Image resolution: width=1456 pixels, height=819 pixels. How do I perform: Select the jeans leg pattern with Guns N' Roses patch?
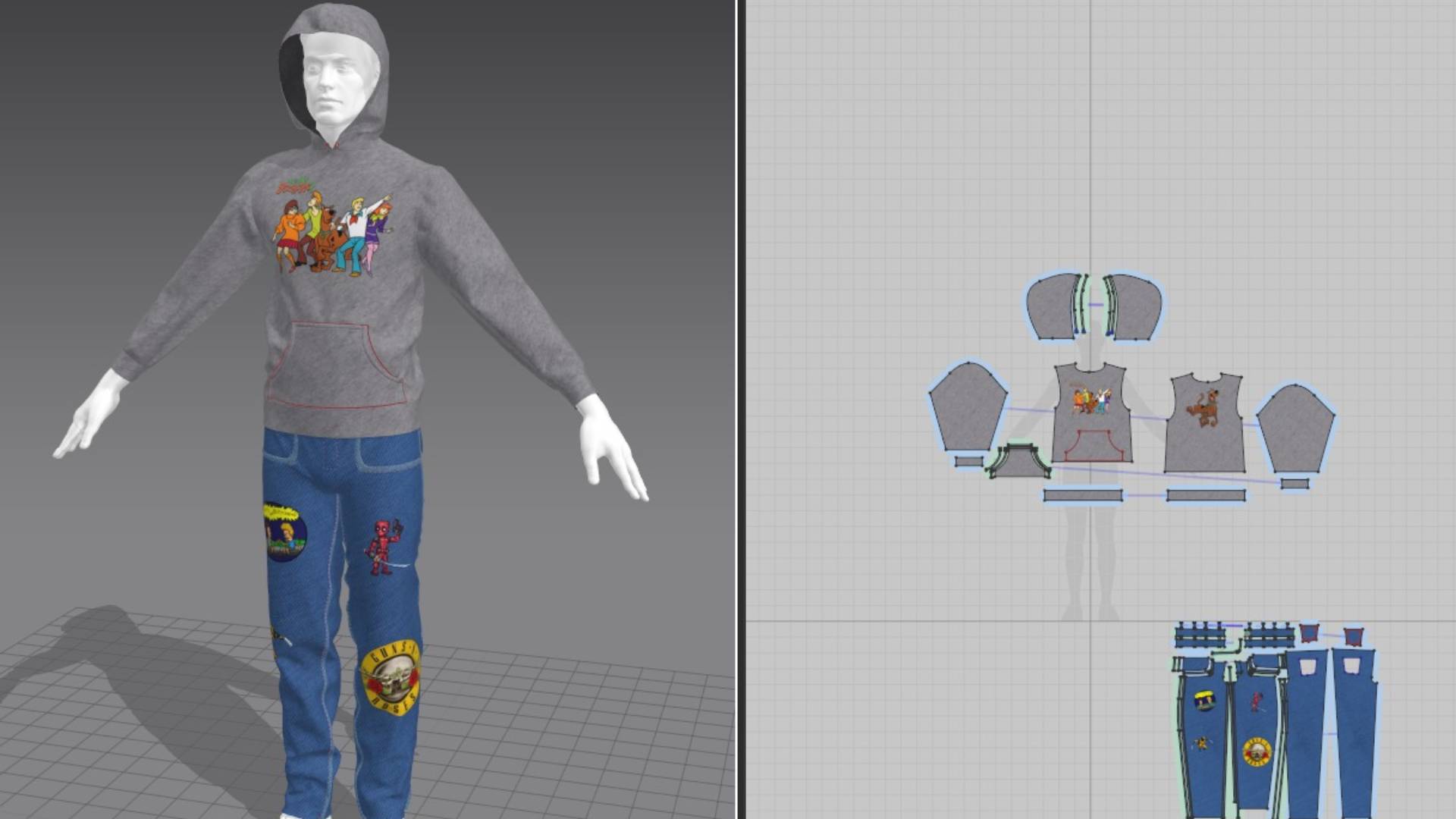pyautogui.click(x=1255, y=789)
